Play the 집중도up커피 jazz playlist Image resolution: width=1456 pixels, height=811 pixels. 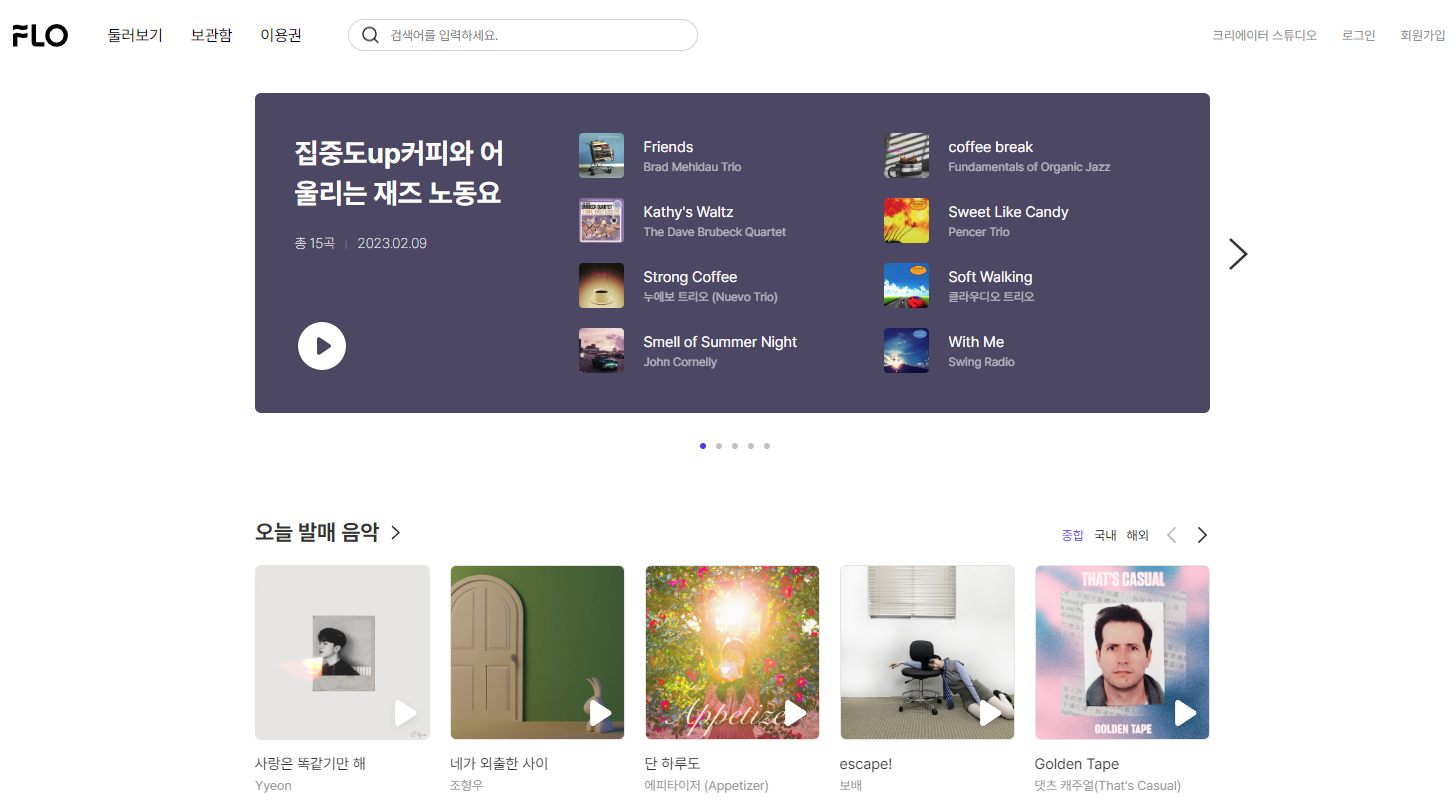pos(322,346)
